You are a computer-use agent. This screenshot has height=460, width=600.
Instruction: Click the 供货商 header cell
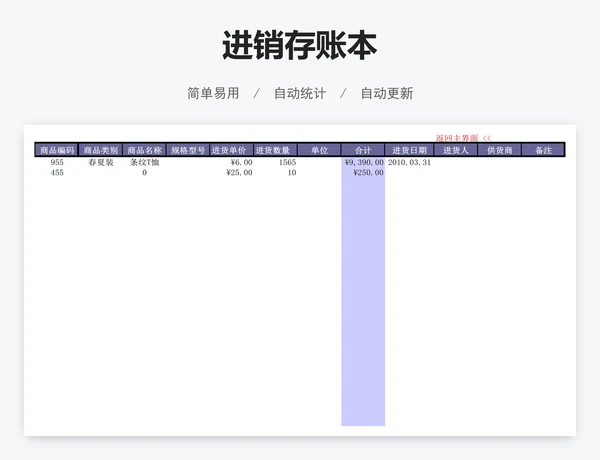click(500, 150)
